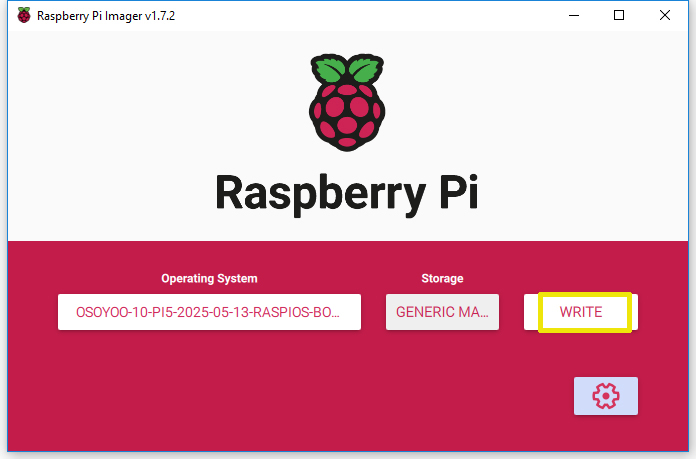Image resolution: width=696 pixels, height=459 pixels.
Task: Click the "Raspberry Pi Imager v1.7.2" title text
Action: 106,16
